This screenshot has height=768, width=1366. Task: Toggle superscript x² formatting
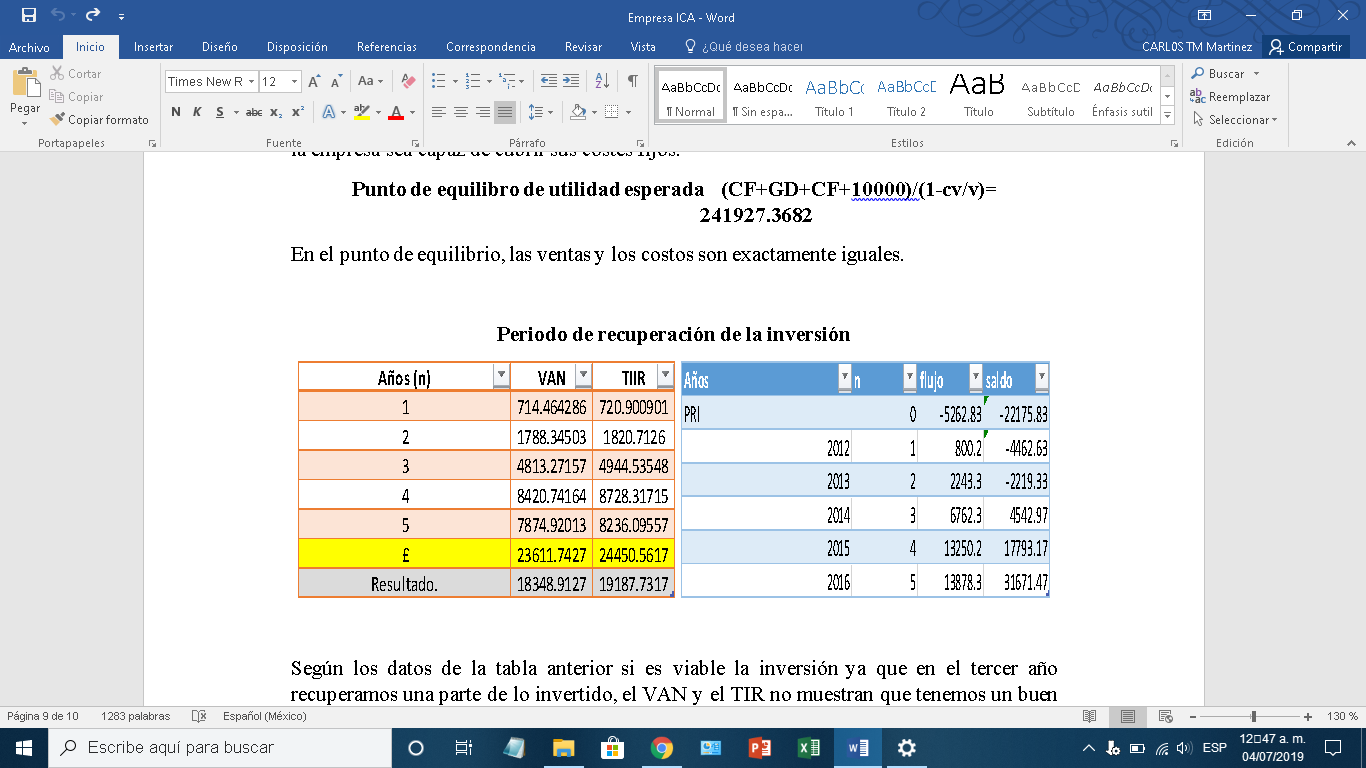298,112
